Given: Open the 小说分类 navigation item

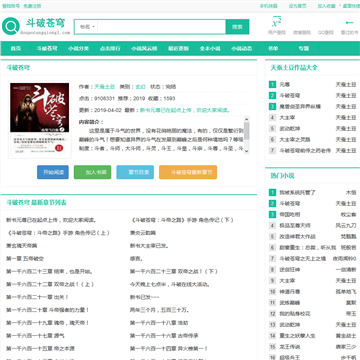Looking at the screenshot, I should (x=79, y=48).
